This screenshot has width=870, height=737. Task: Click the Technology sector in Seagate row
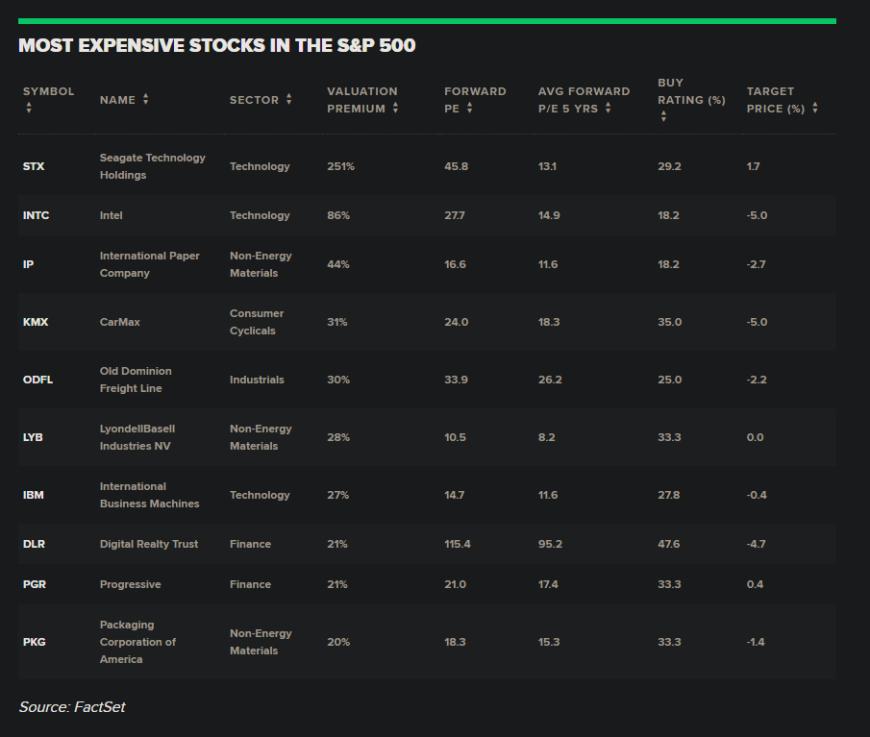260,166
